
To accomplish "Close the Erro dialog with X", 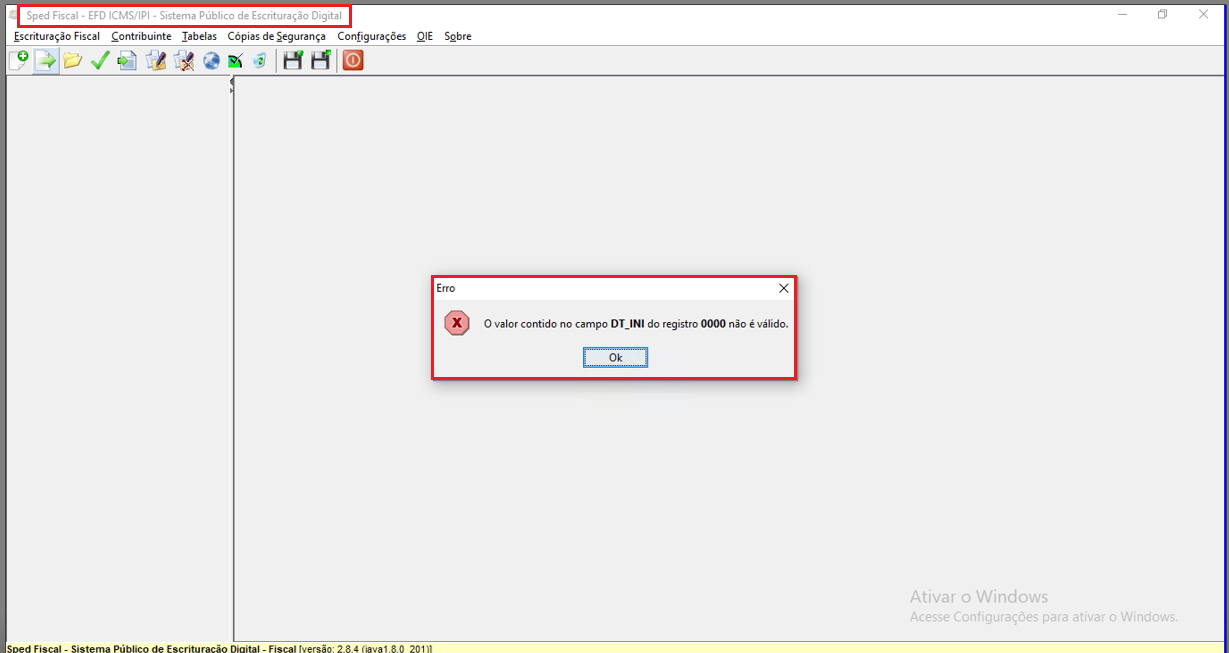I will coord(784,288).
